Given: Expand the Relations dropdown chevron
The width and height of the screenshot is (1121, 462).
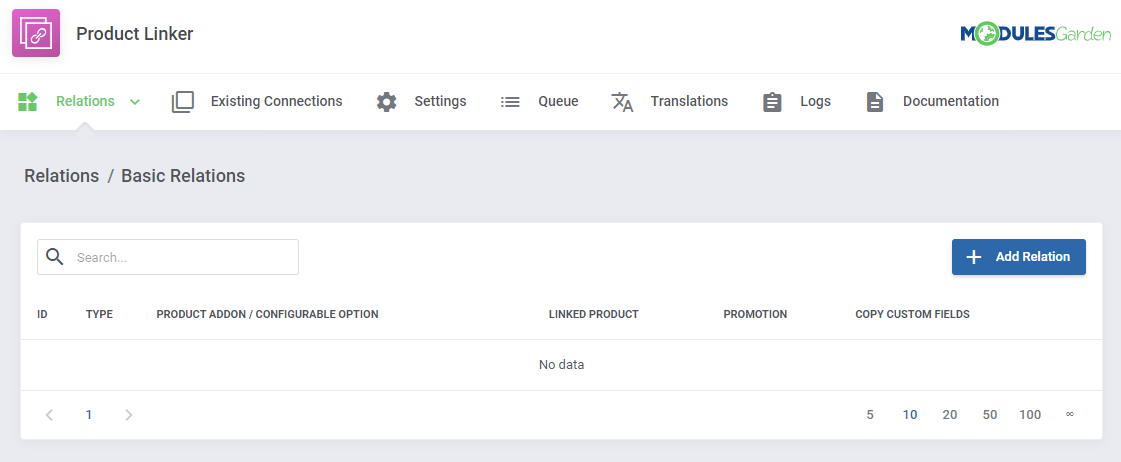Looking at the screenshot, I should pos(134,102).
